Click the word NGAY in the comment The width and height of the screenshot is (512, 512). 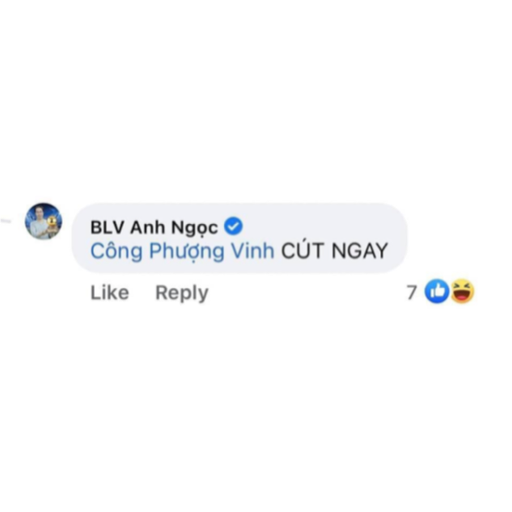click(x=360, y=251)
